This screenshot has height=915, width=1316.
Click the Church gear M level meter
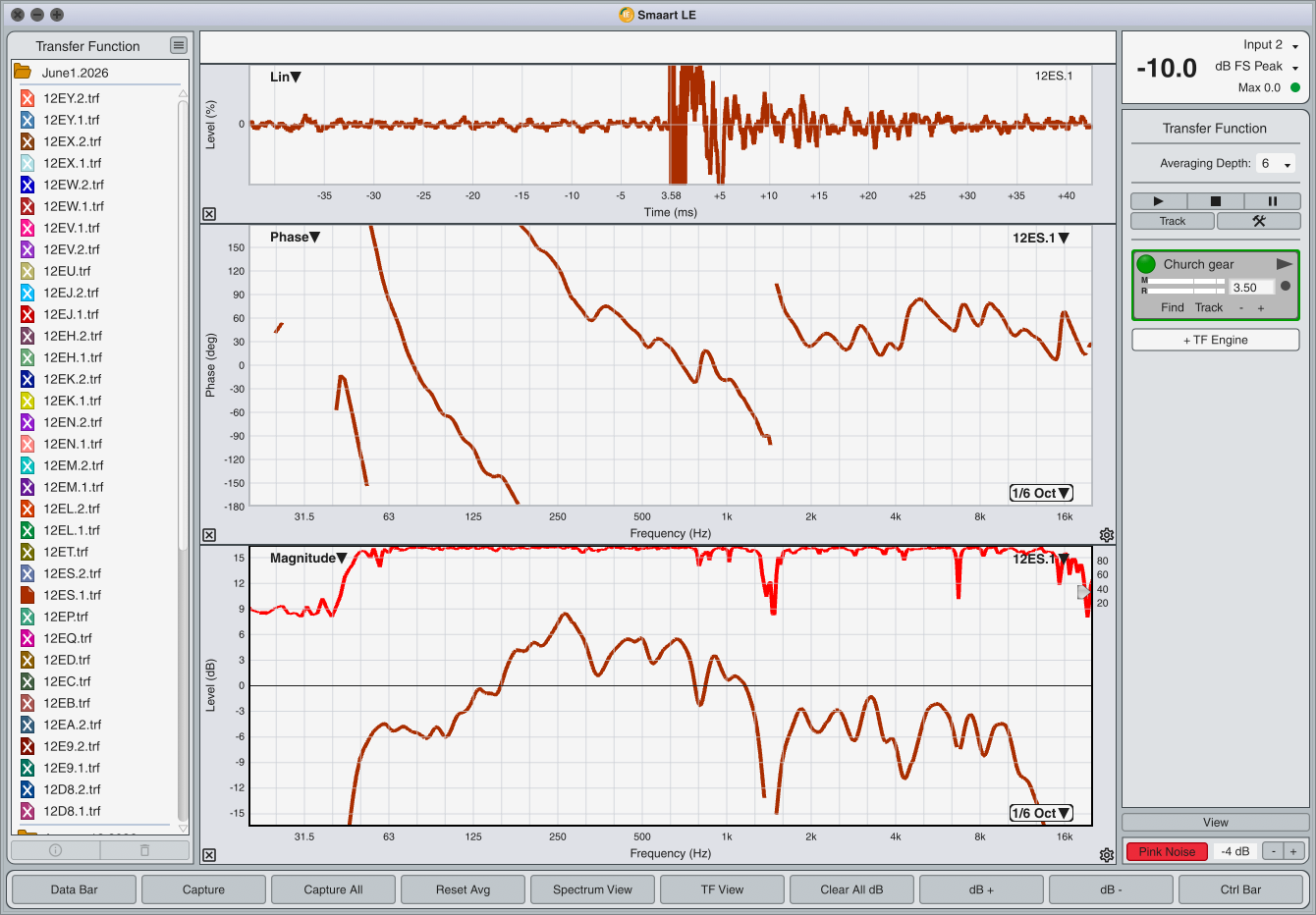pyautogui.click(x=1186, y=281)
